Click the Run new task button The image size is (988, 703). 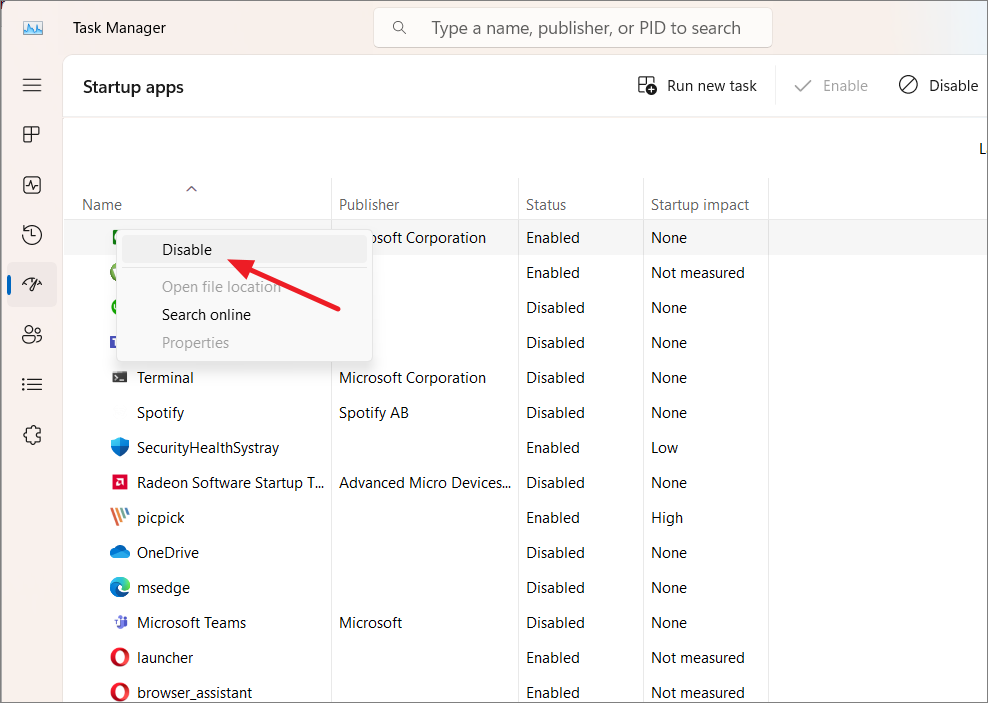point(697,85)
